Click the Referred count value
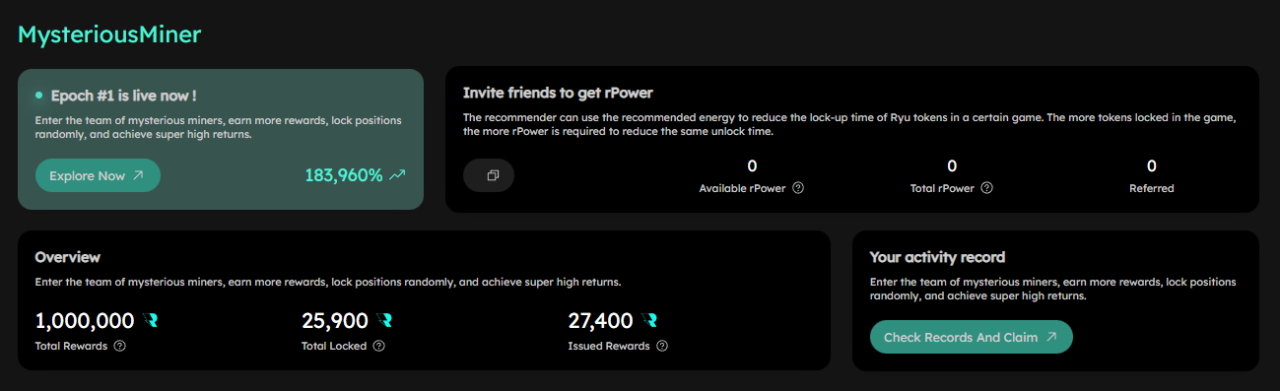This screenshot has width=1280, height=391. (1152, 166)
